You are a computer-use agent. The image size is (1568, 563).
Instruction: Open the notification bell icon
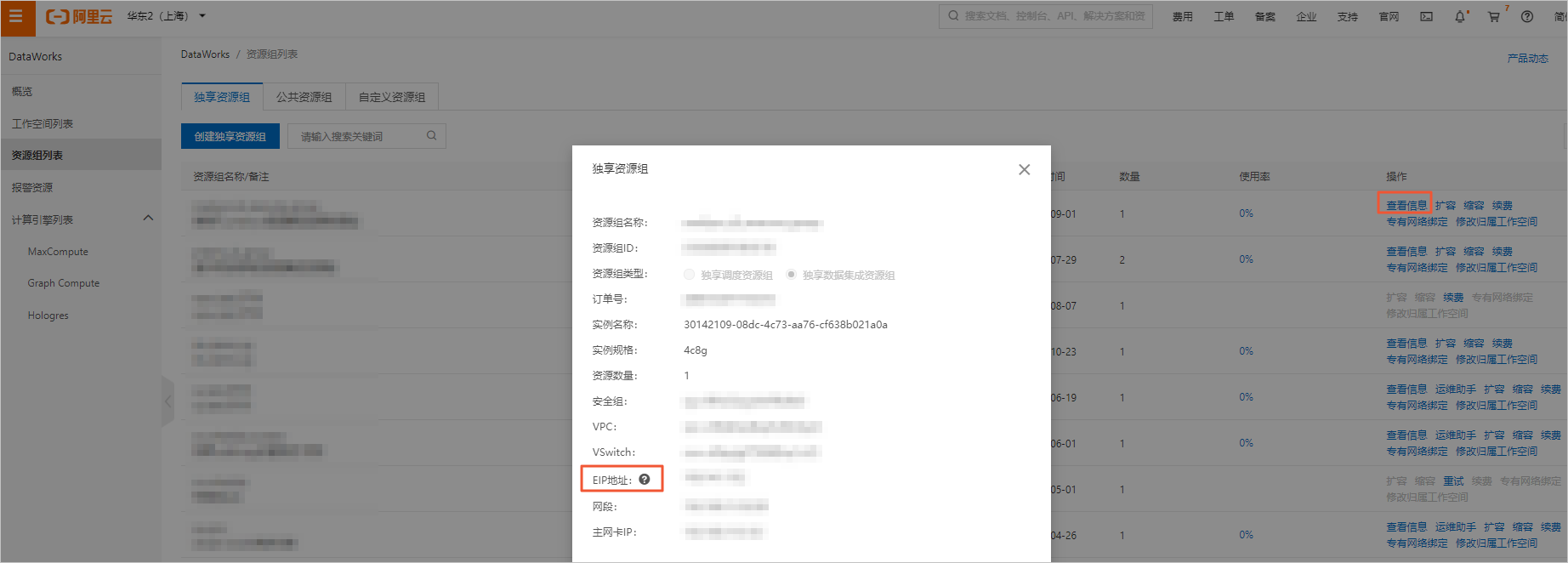click(1460, 16)
